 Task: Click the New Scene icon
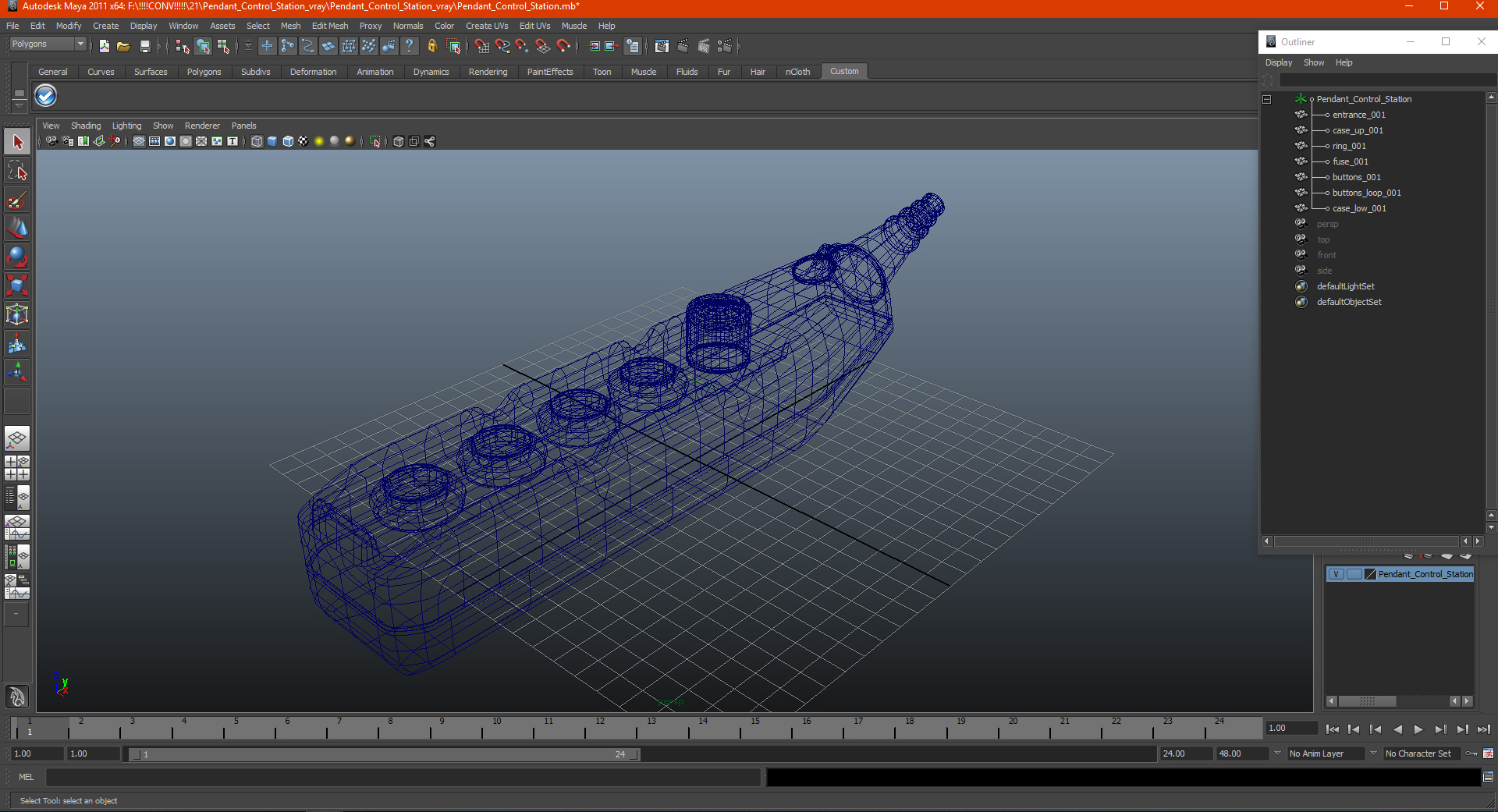coord(104,46)
